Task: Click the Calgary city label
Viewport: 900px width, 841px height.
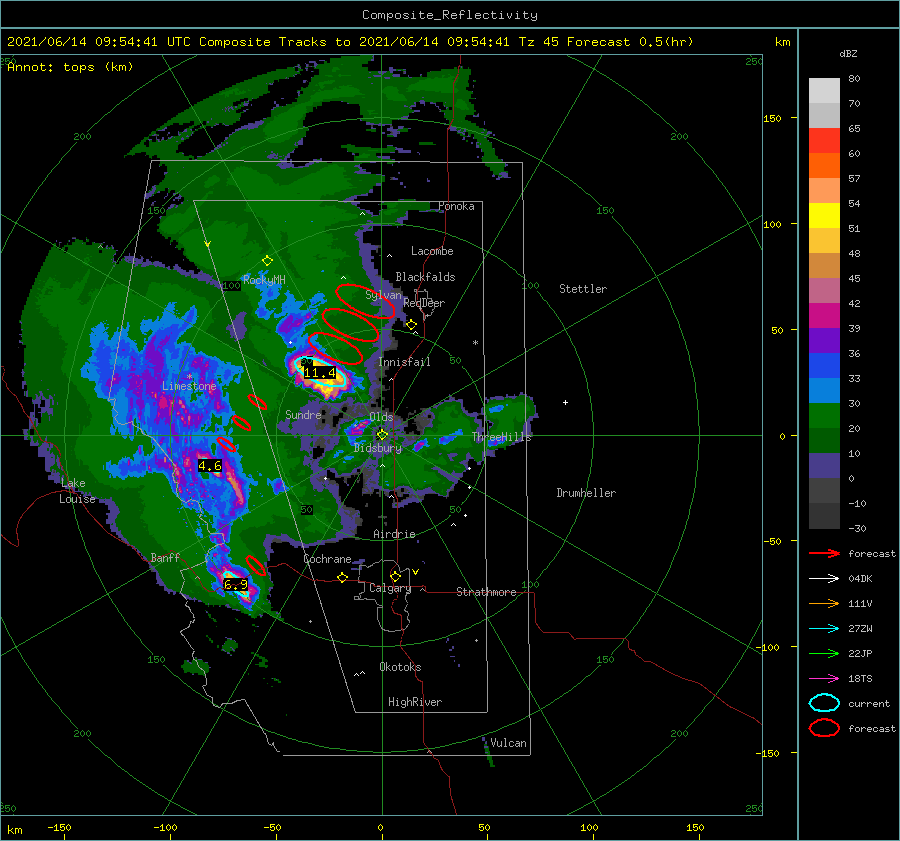Action: click(x=390, y=588)
